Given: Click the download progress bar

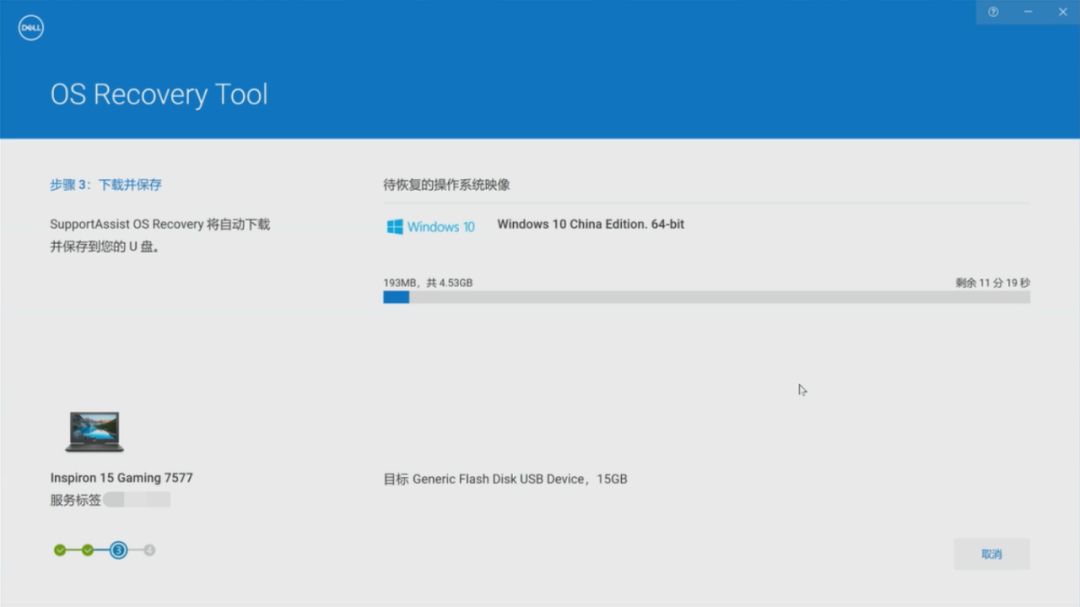Looking at the screenshot, I should (x=705, y=297).
